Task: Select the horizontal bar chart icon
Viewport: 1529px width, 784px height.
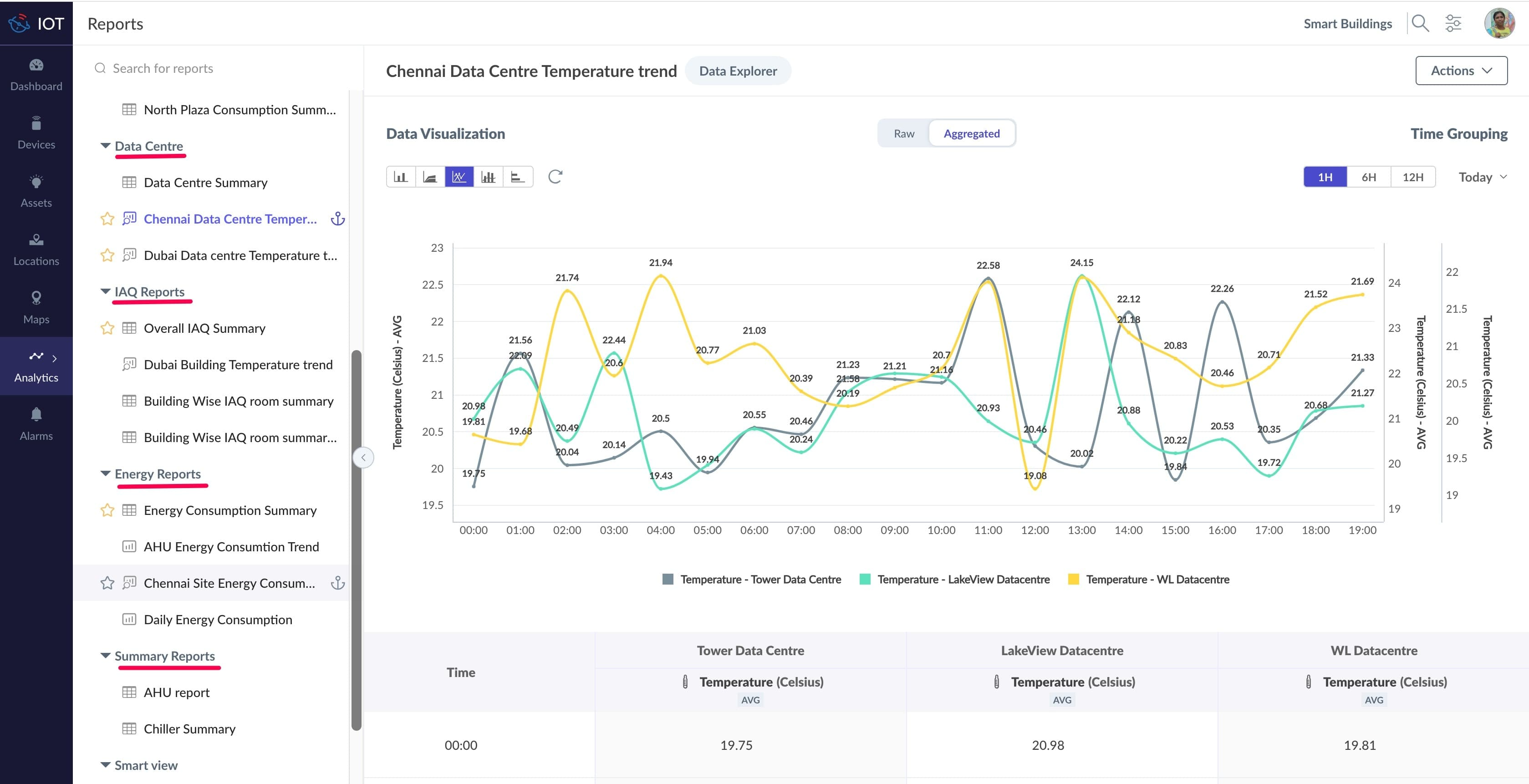Action: tap(518, 177)
